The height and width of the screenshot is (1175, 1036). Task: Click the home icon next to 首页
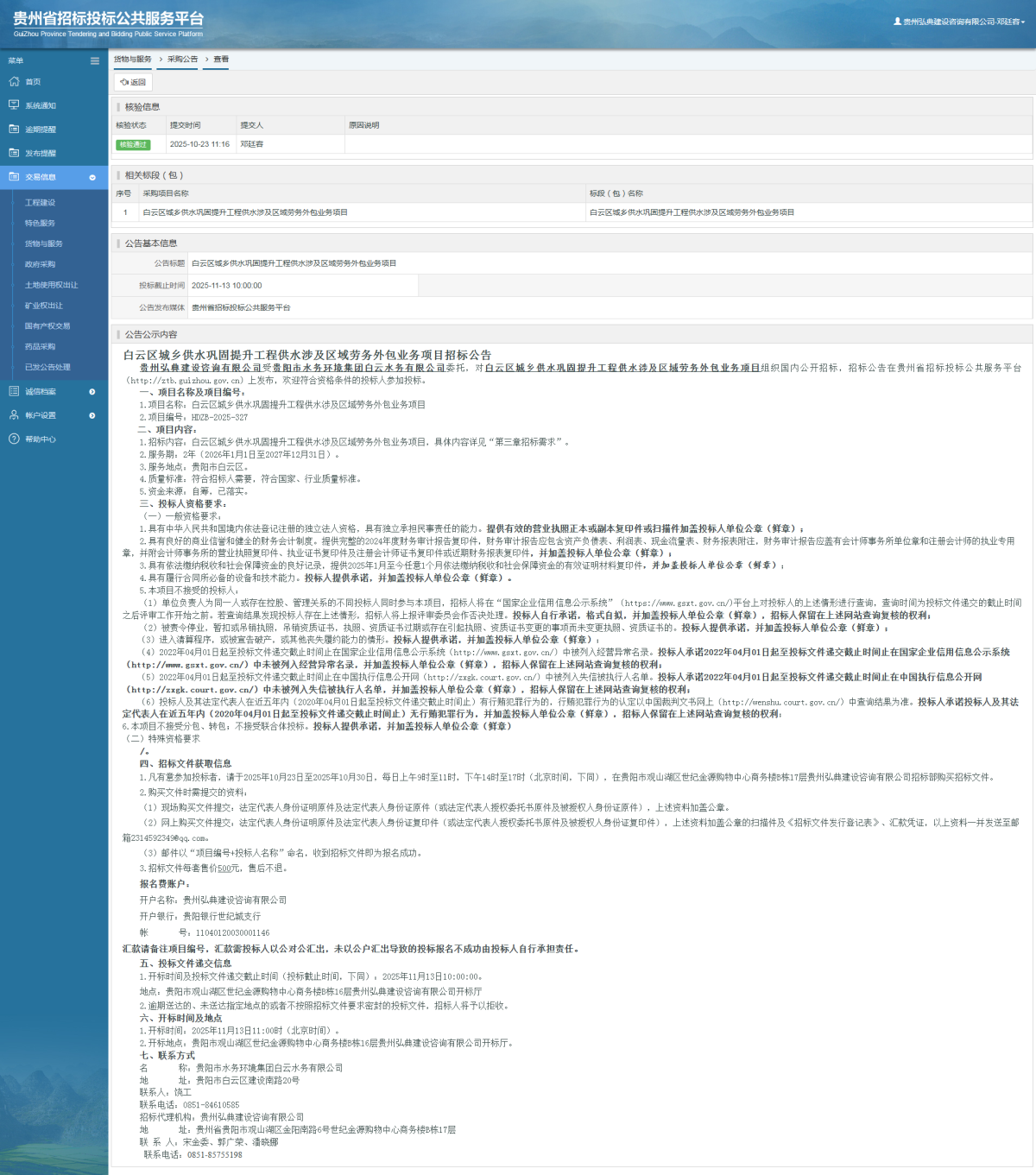tap(14, 81)
